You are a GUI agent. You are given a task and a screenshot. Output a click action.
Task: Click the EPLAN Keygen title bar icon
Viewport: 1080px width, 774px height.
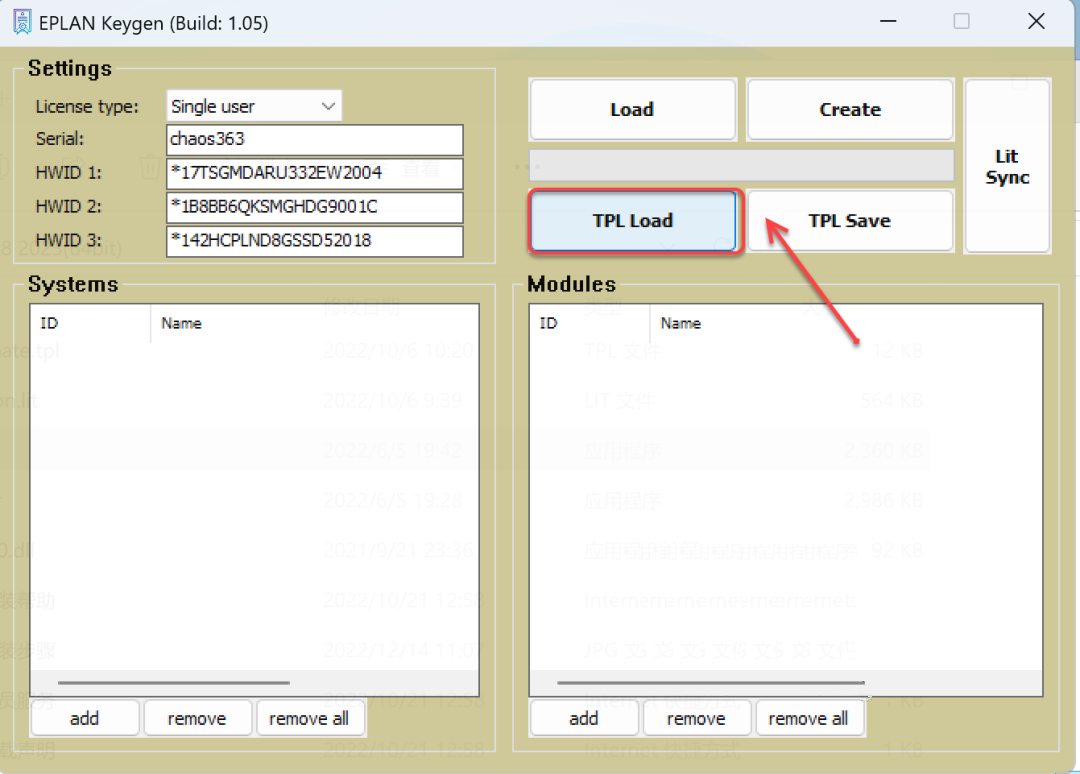coord(21,22)
